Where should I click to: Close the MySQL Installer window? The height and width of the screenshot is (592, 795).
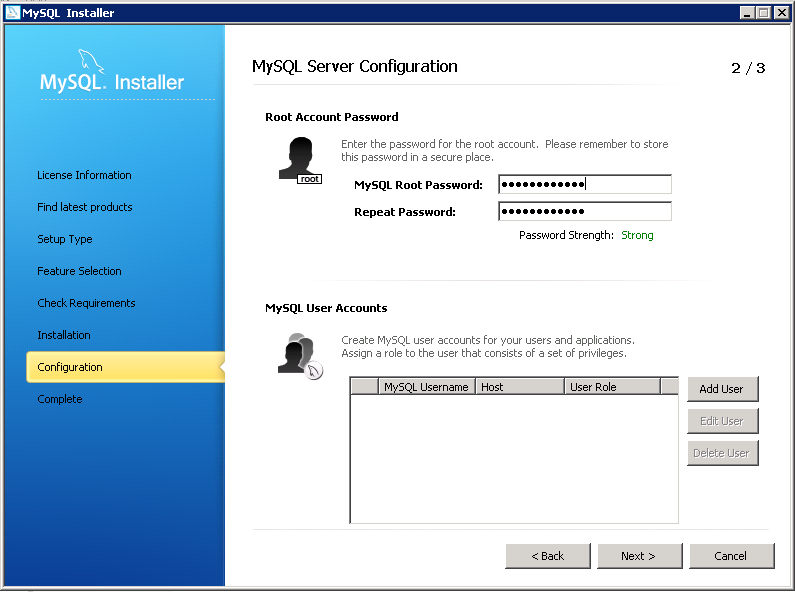(x=781, y=13)
